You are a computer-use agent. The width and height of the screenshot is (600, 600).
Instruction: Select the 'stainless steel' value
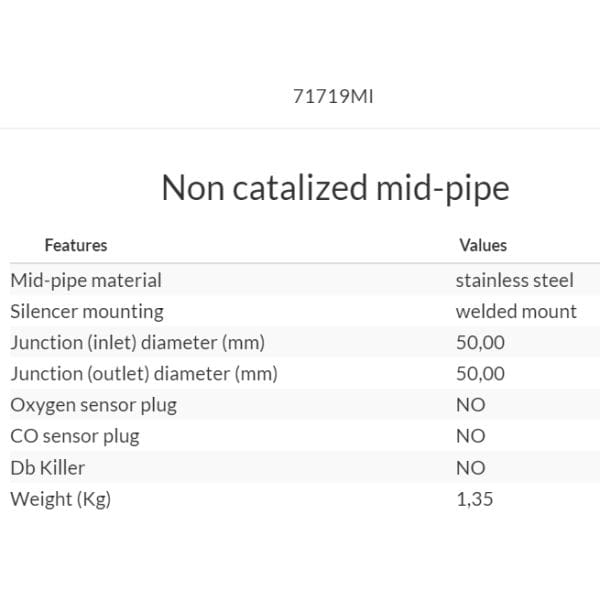[514, 281]
